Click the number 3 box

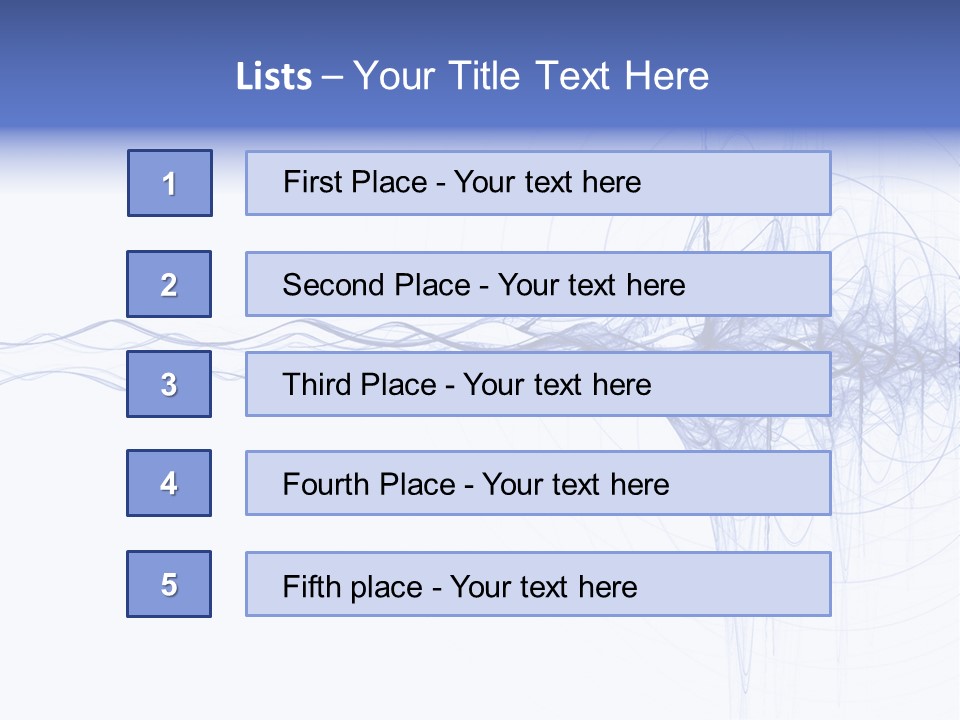(169, 384)
